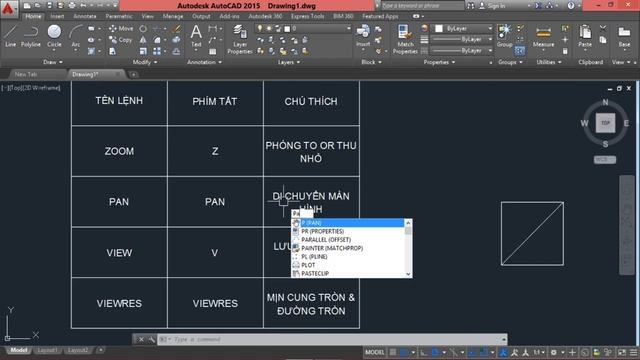640x360 pixels.
Task: Toggle drawing grid display in status bar
Action: point(393,352)
